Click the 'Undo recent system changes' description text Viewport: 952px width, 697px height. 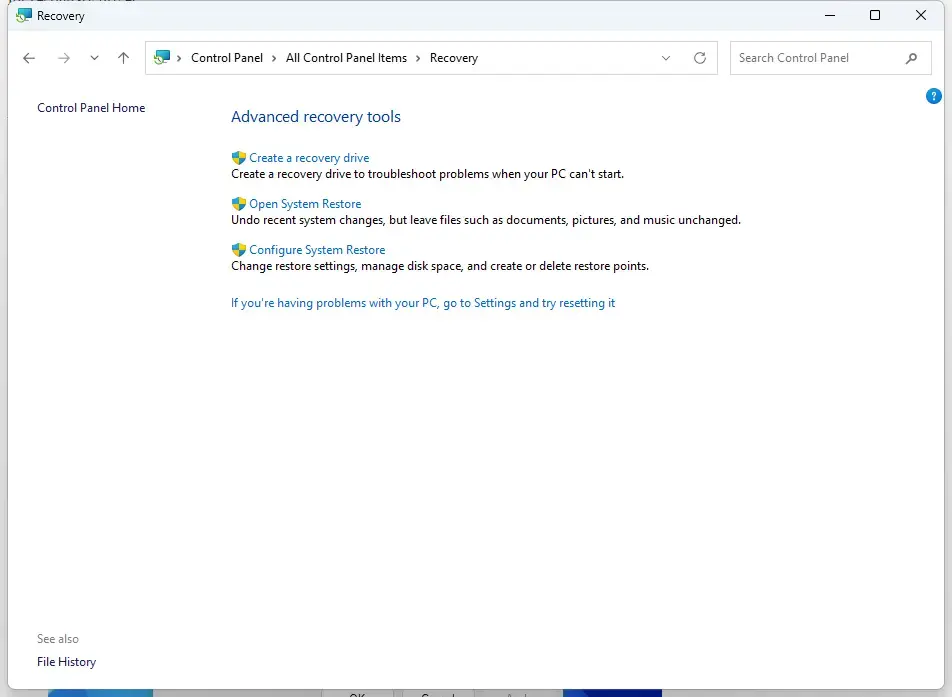coord(486,220)
